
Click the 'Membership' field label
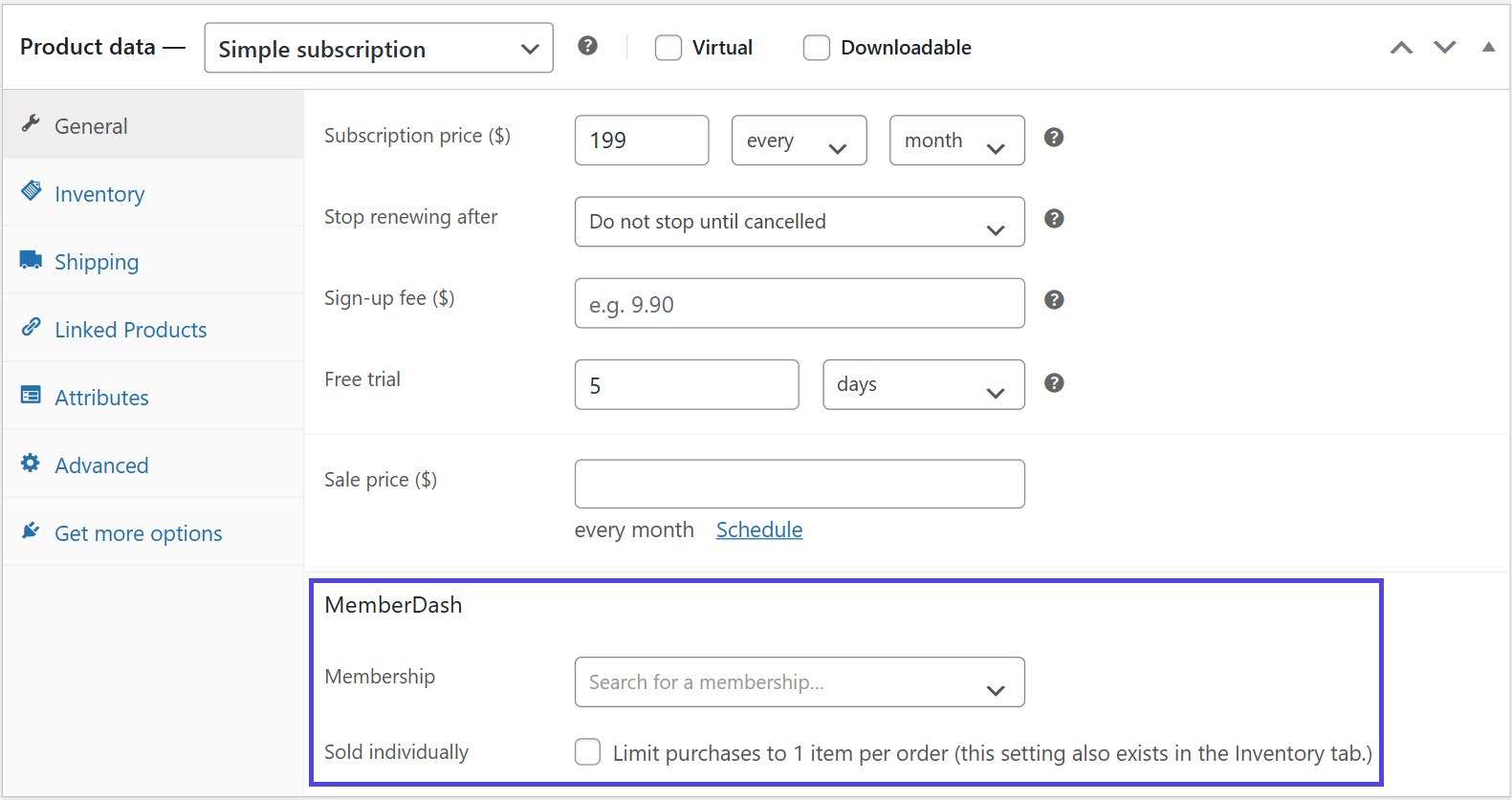[x=380, y=677]
